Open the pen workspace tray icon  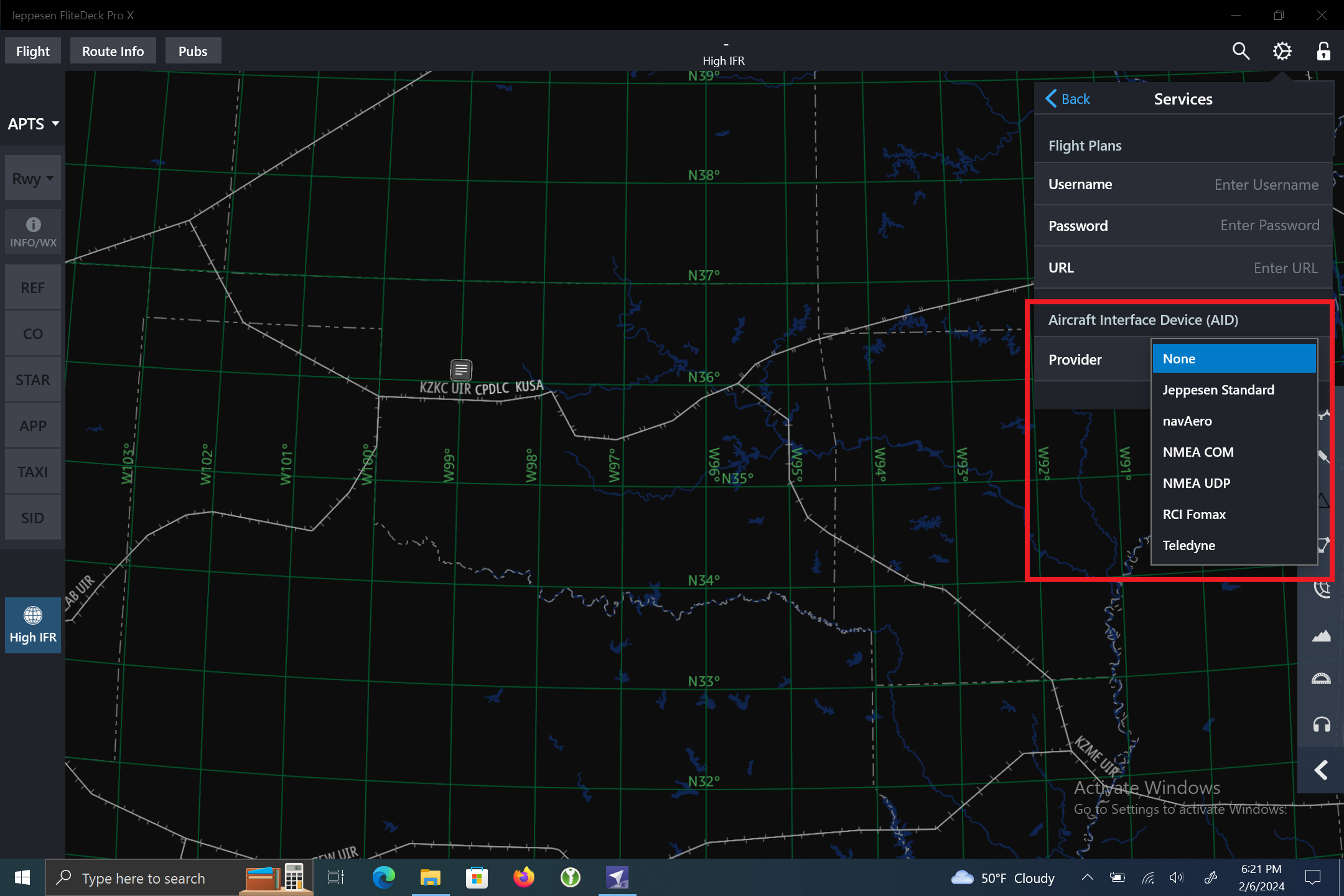point(1210,877)
